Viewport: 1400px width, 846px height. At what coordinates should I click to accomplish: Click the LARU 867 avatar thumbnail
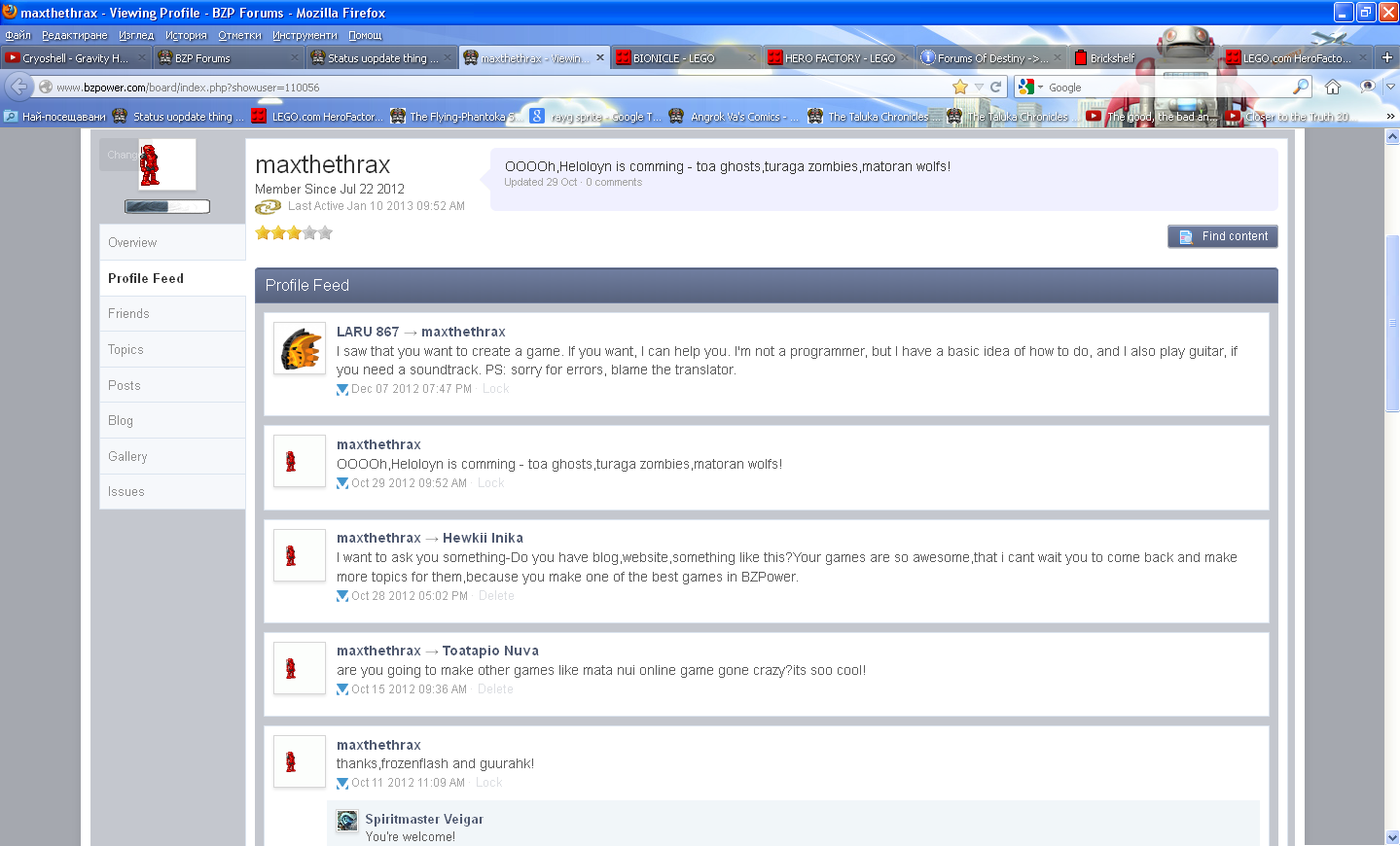pos(300,349)
